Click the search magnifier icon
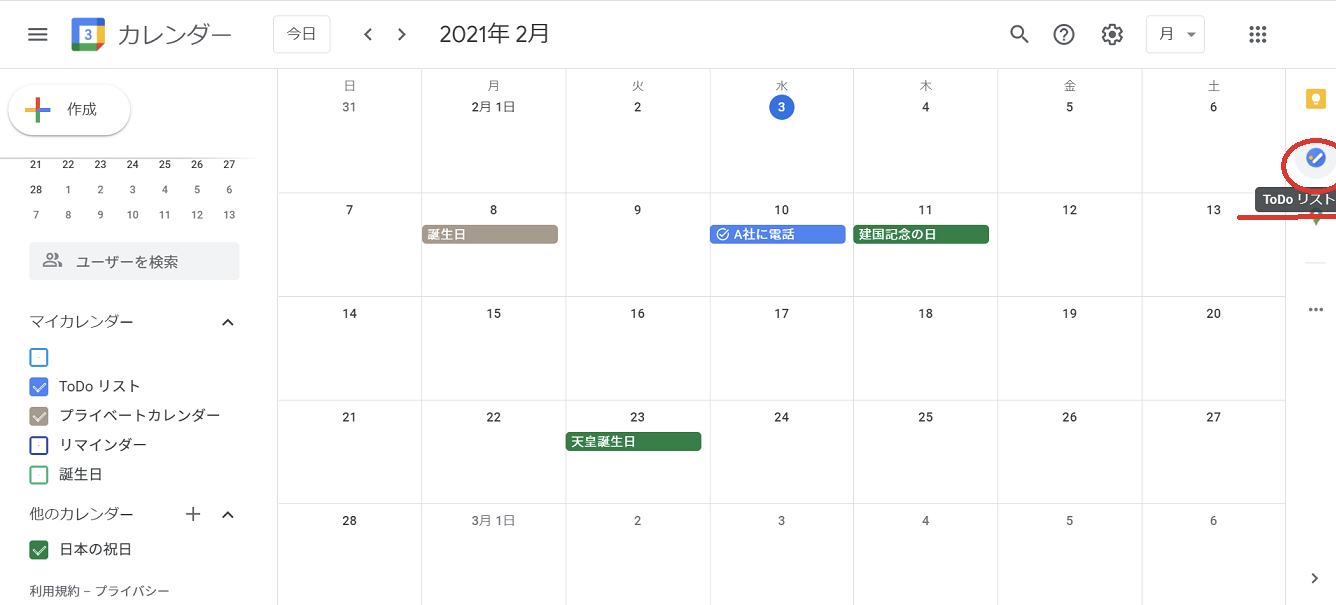The width and height of the screenshot is (1336, 605). [x=1019, y=34]
